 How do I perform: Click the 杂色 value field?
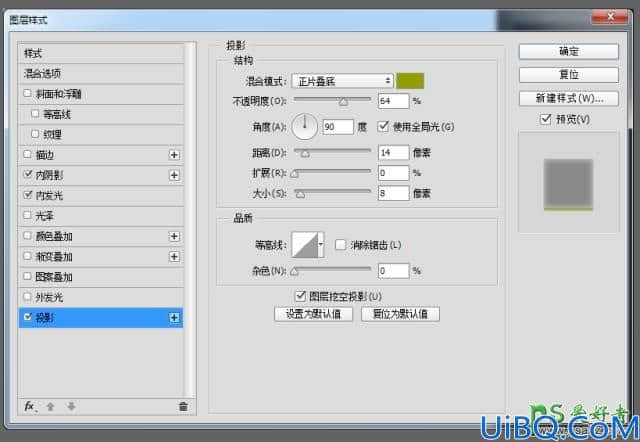[x=393, y=271]
